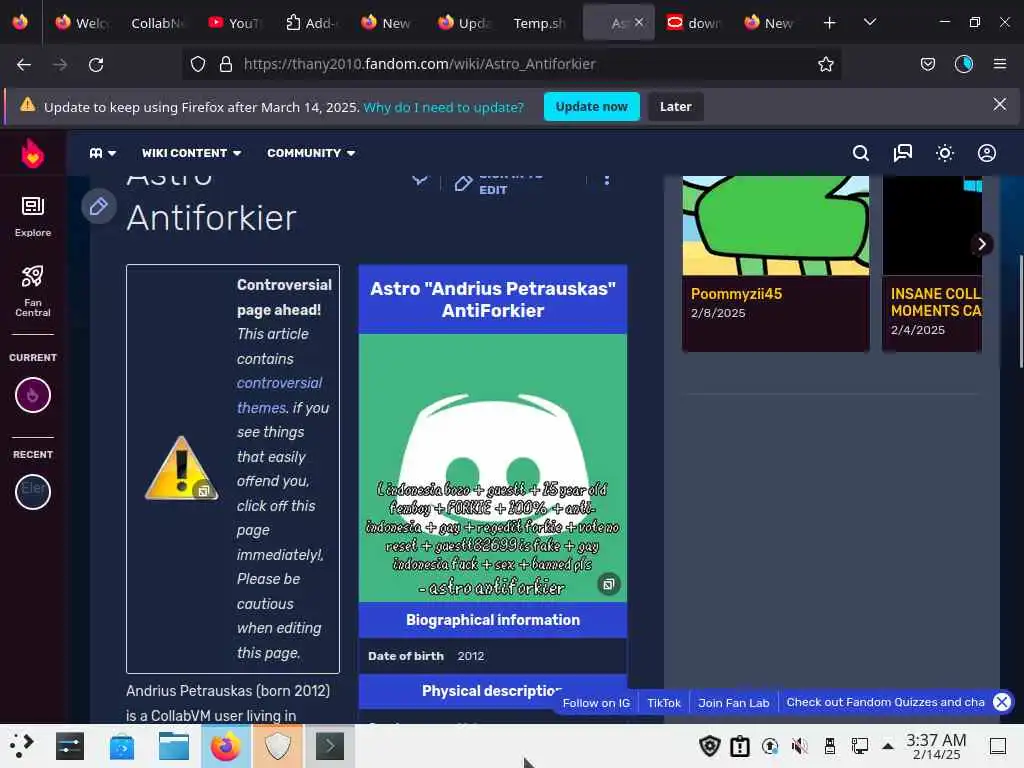Open the wiki book icon dropdown menu
1024x768 pixels.
click(x=103, y=153)
